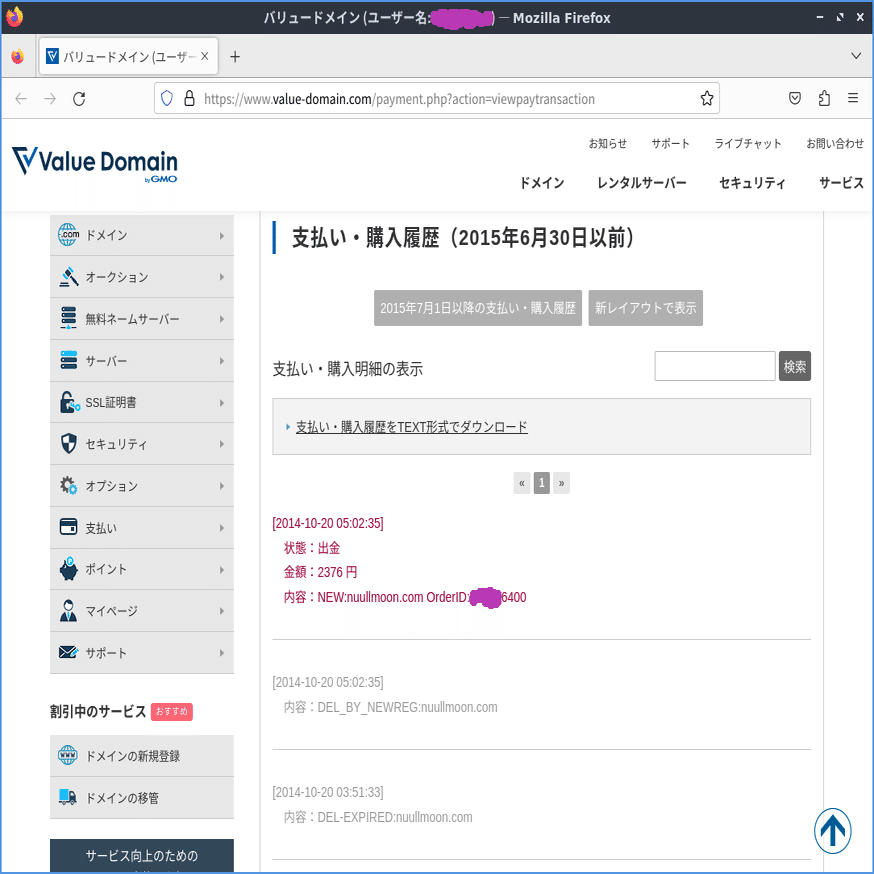The height and width of the screenshot is (874, 874).
Task: Click the next page » pagination button
Action: pos(561,483)
